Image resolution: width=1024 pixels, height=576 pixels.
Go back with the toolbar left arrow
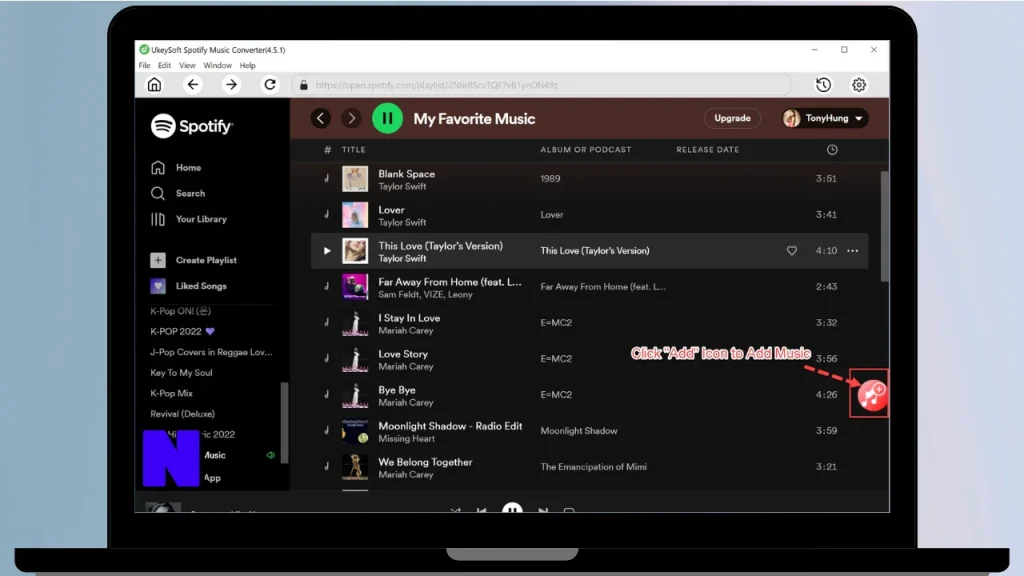click(193, 84)
